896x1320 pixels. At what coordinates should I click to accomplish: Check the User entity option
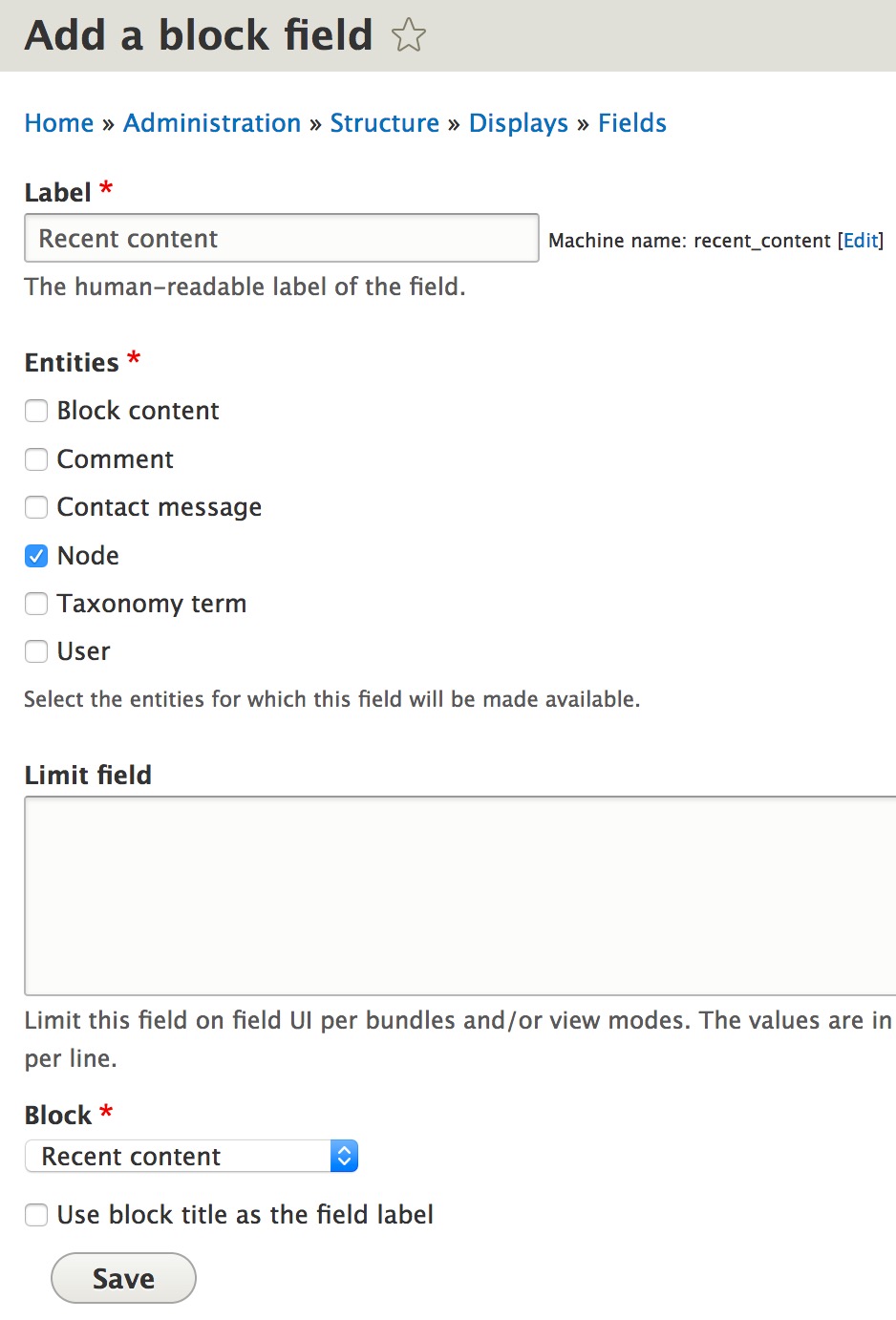click(x=35, y=651)
